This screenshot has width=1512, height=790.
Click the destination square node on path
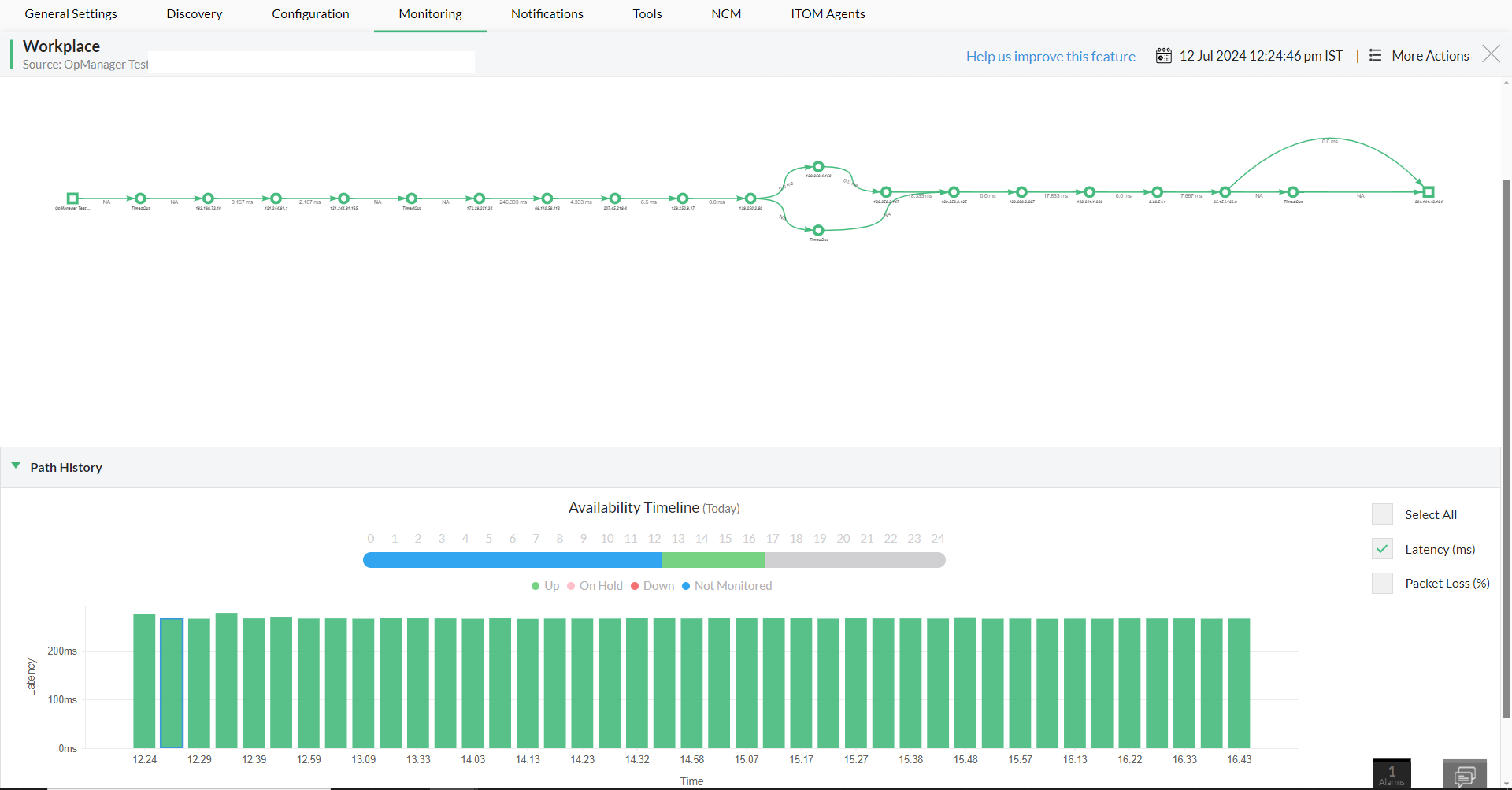[1429, 191]
